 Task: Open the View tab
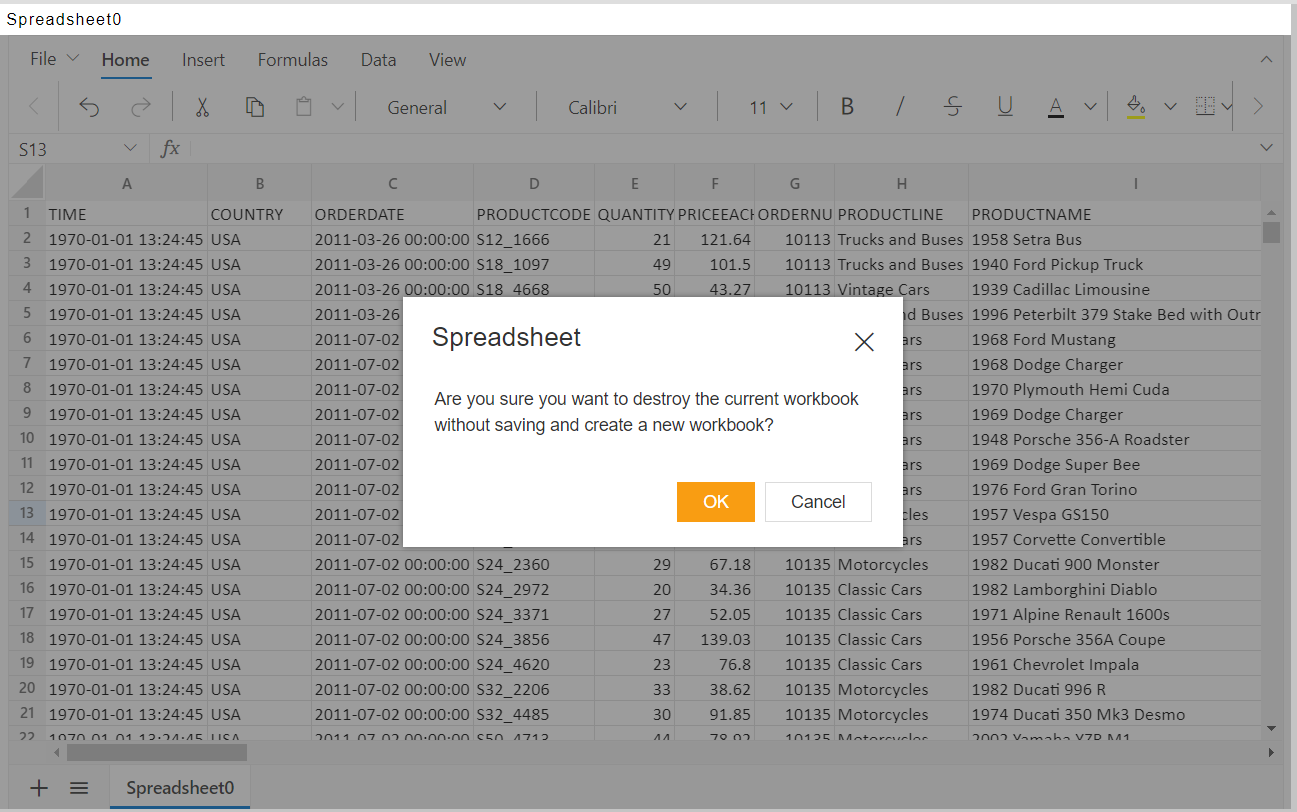pos(447,60)
